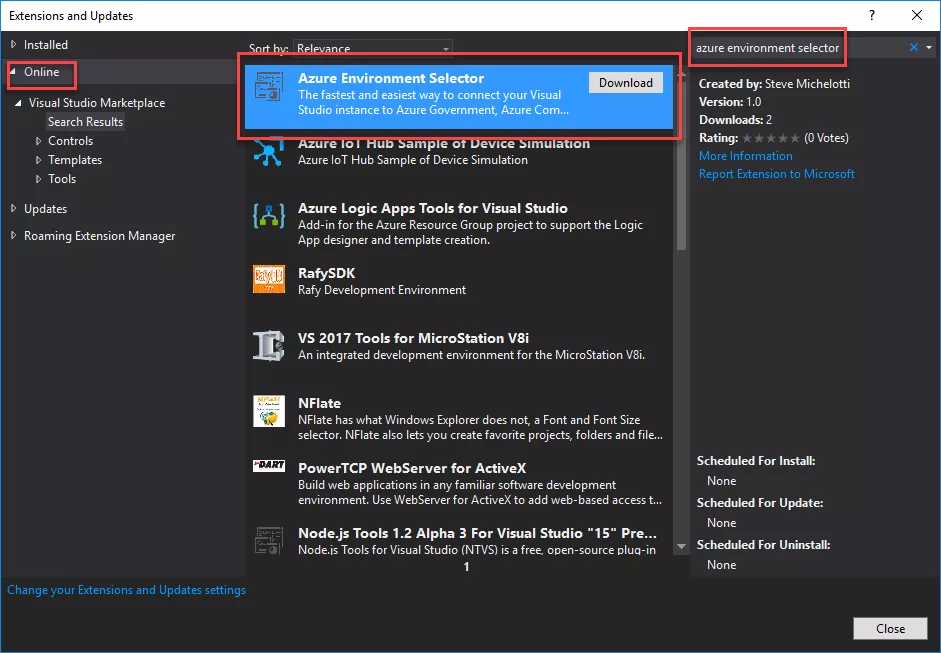Clear the search box with the X icon
Image resolution: width=941 pixels, height=653 pixels.
[913, 47]
